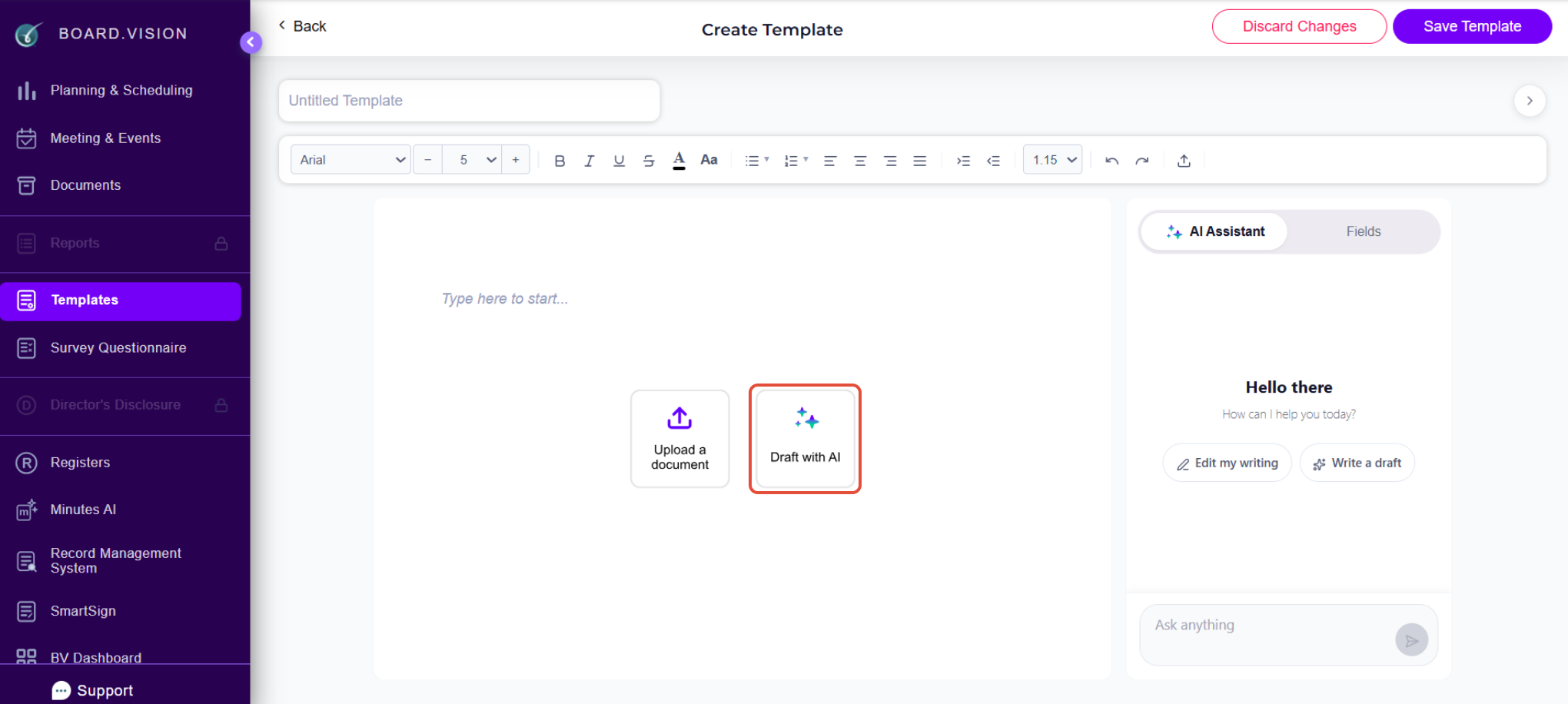Screen dimensions: 1568x704
Task: Click the Planning & Scheduling chart icon
Action: 26,91
